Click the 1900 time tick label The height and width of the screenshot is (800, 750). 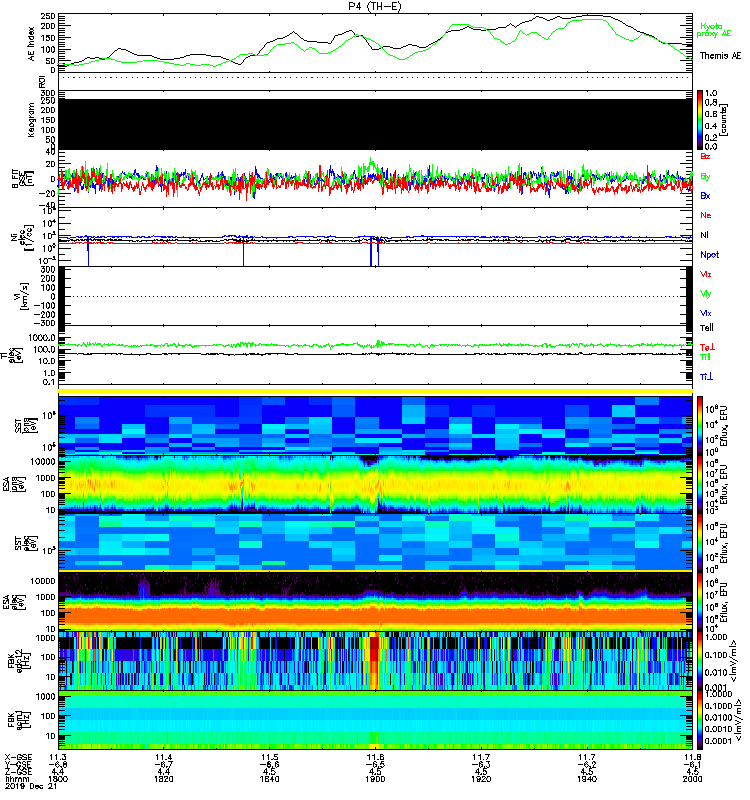(375, 779)
